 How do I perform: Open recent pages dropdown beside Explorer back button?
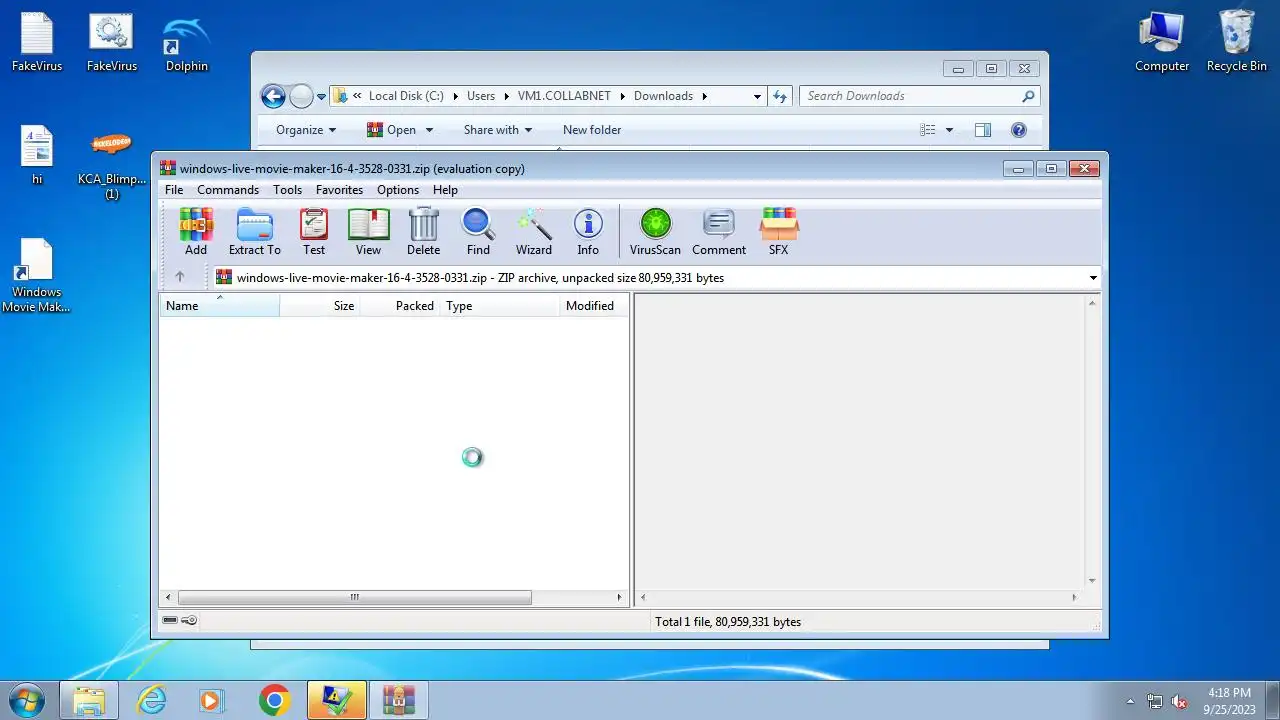pos(321,97)
